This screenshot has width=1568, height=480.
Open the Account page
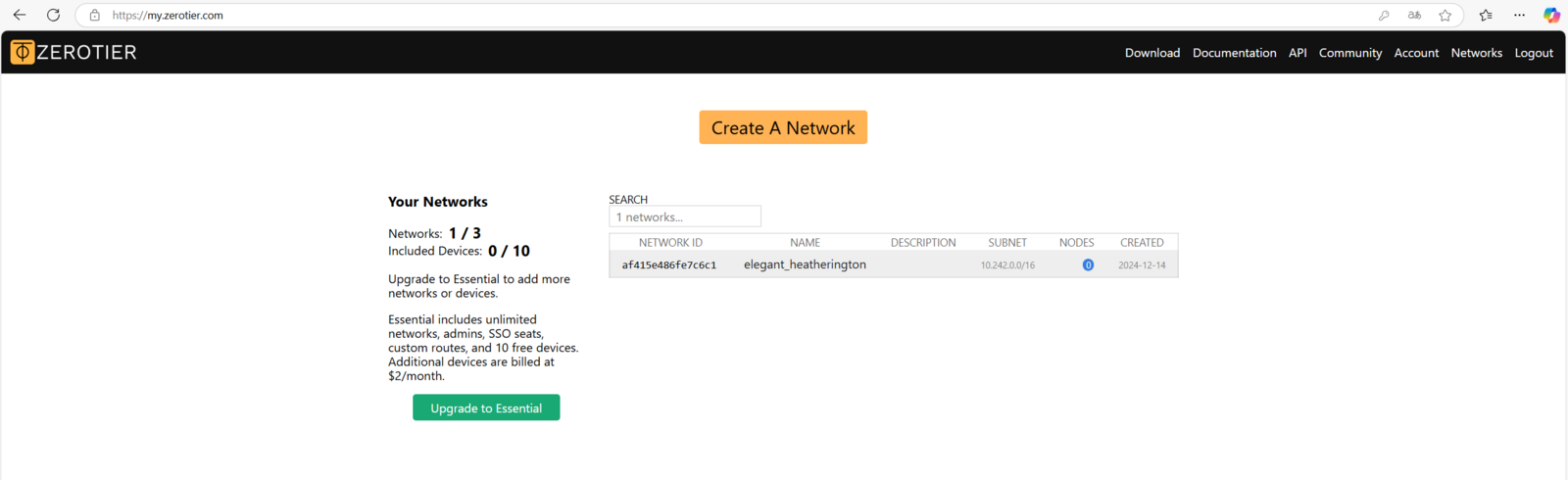(1416, 53)
